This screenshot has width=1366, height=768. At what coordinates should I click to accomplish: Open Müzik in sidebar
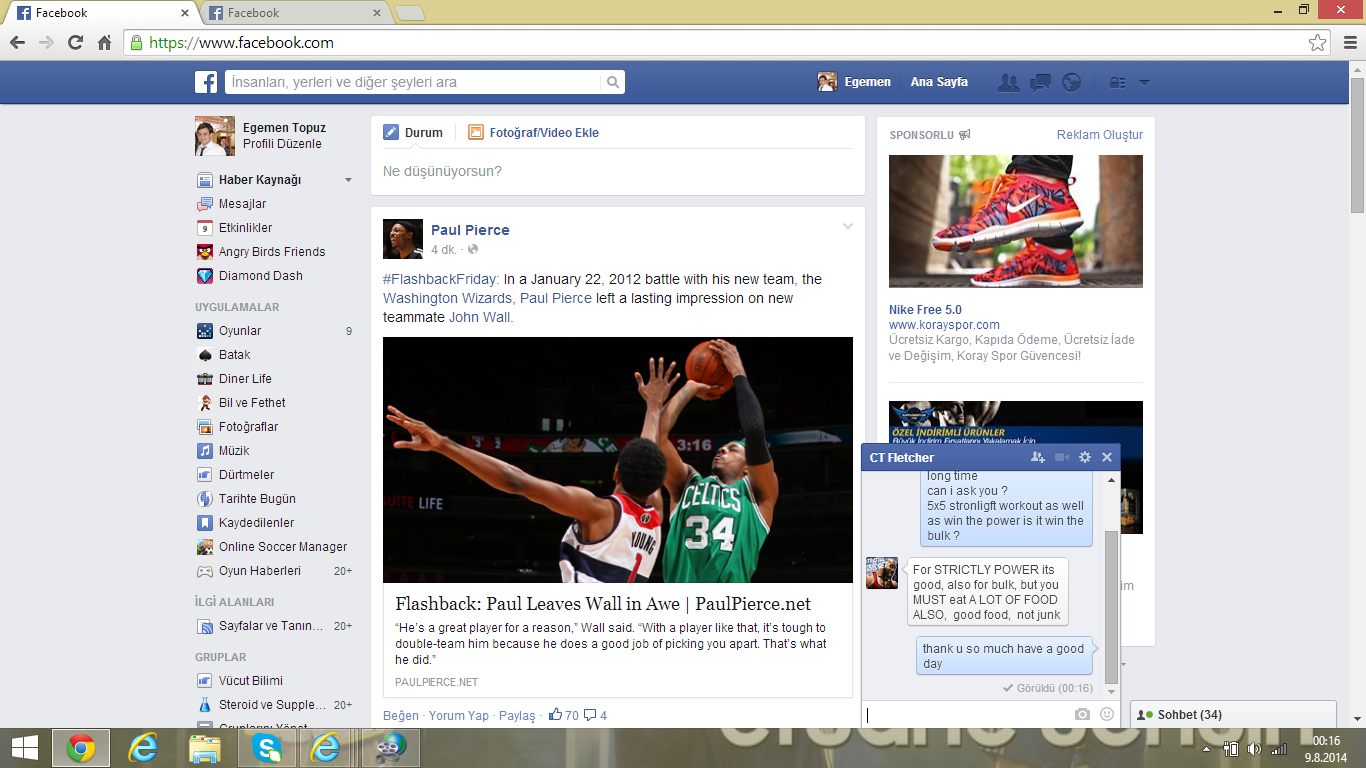point(234,451)
